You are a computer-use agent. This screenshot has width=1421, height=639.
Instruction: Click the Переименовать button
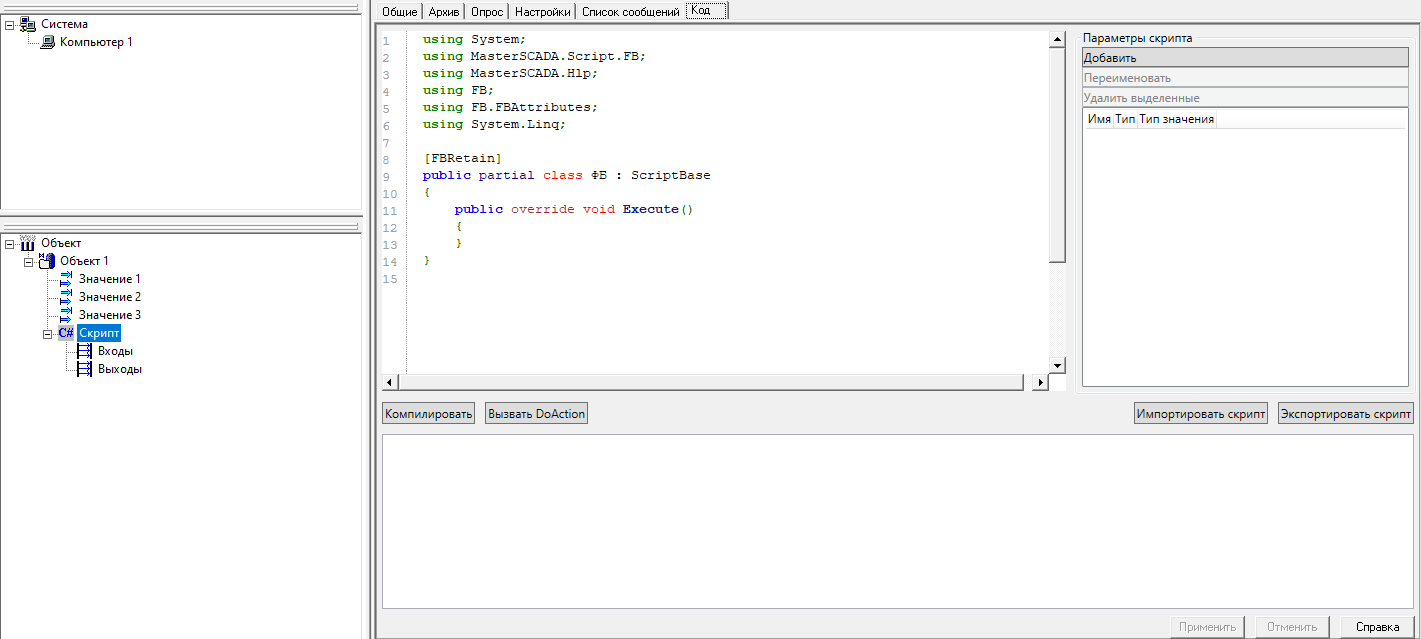coord(1245,77)
